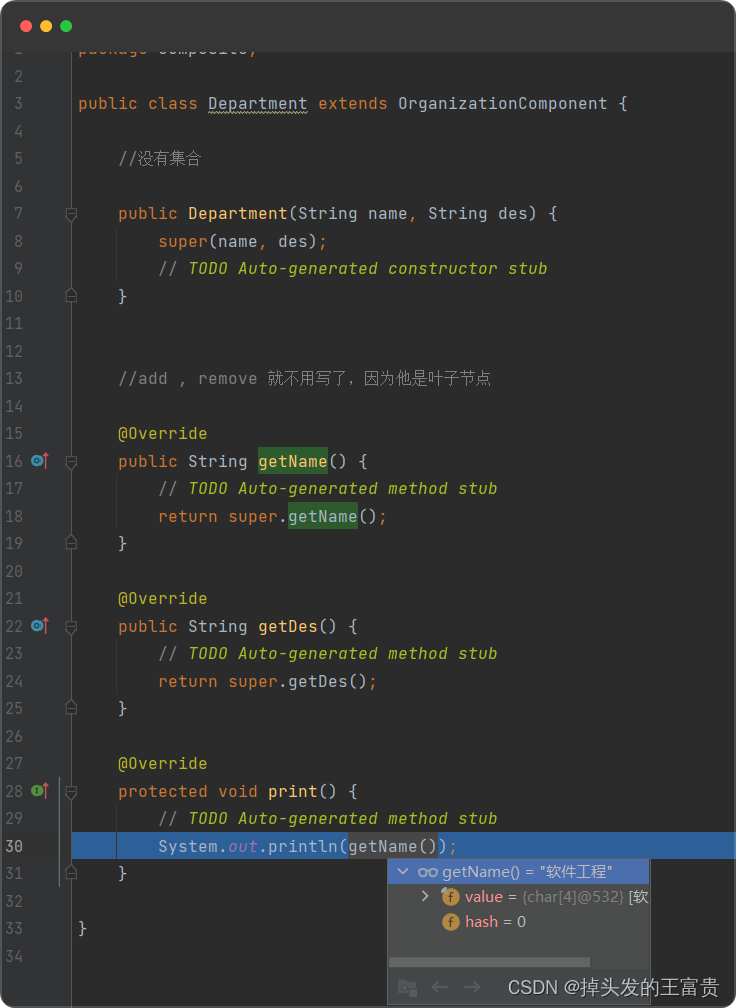Click the watch glasses icon in the debug popup

click(427, 872)
